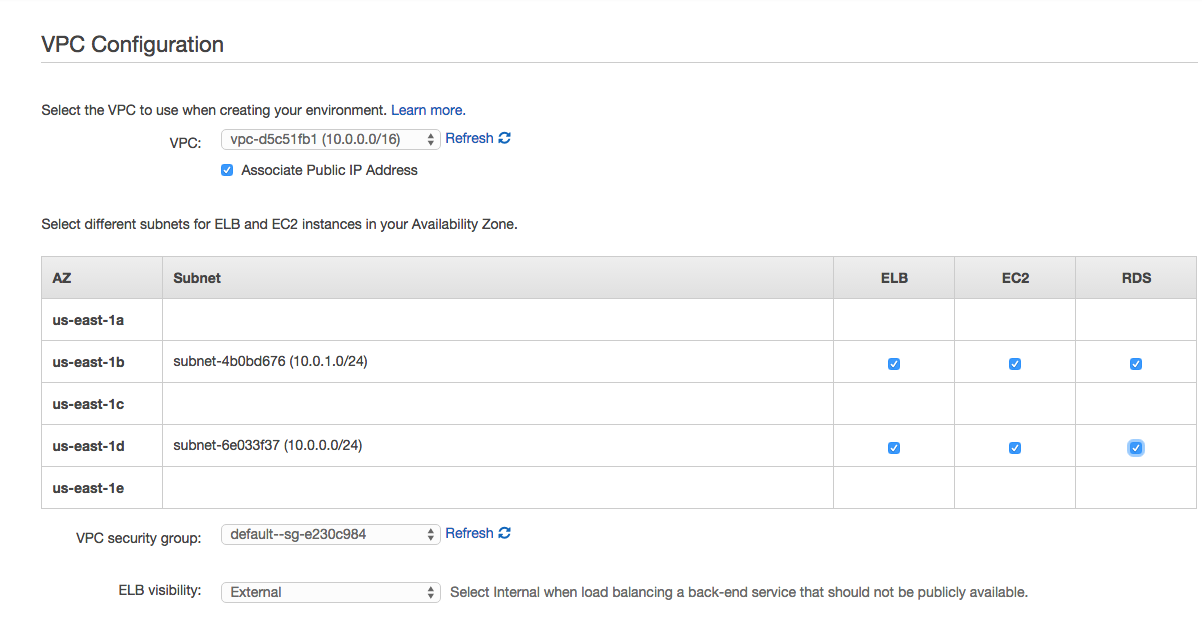Open the Learn more link
1202x621 pixels.
click(x=427, y=110)
